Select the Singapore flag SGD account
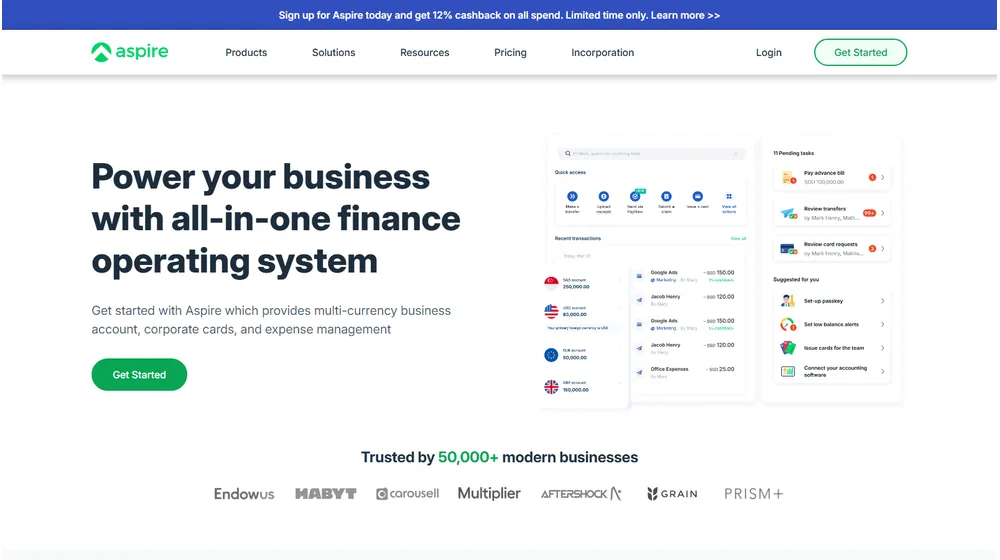 551,283
